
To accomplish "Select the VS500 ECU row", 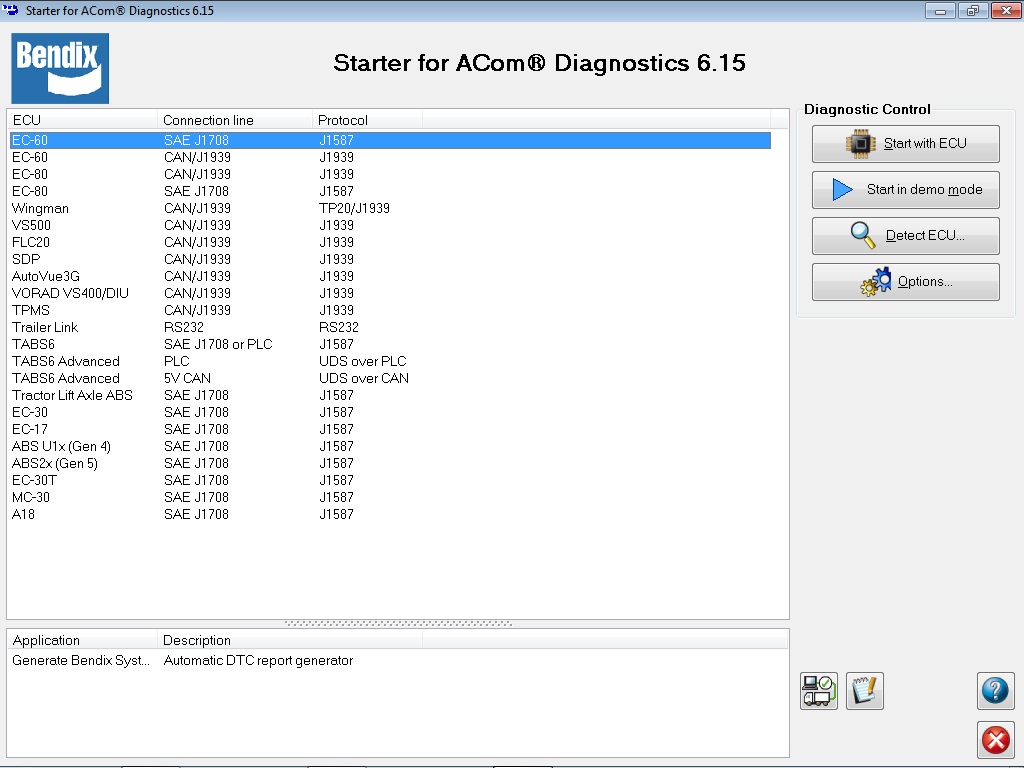I will coord(391,225).
